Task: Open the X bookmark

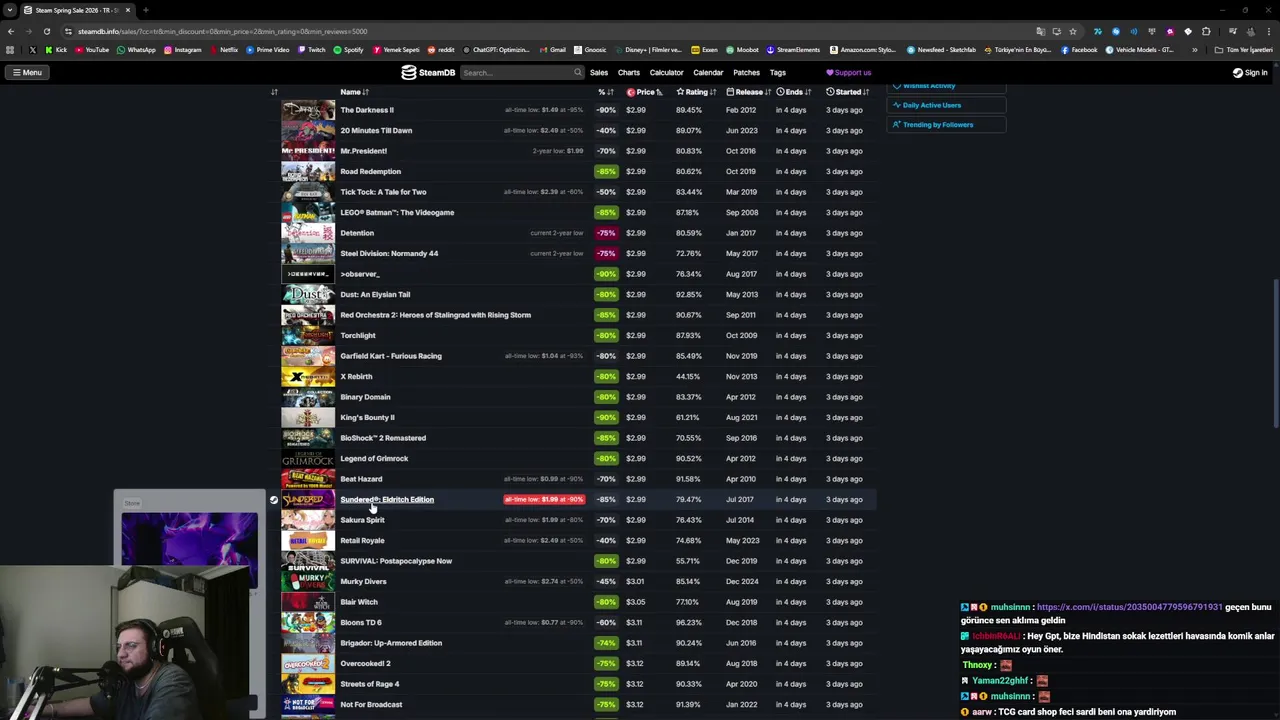Action: (32, 50)
